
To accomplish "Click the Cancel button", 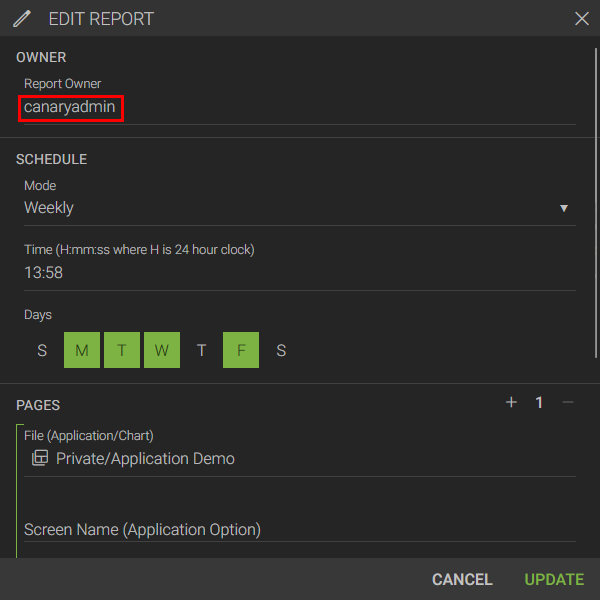I will (x=462, y=579).
